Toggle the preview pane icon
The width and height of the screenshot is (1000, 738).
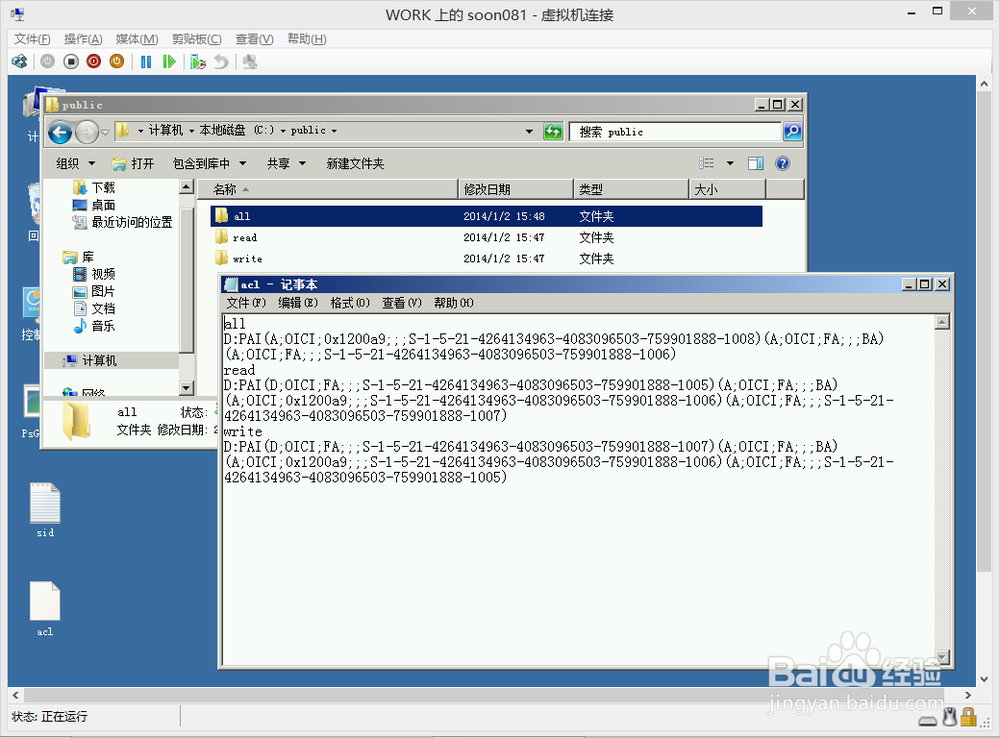click(756, 163)
